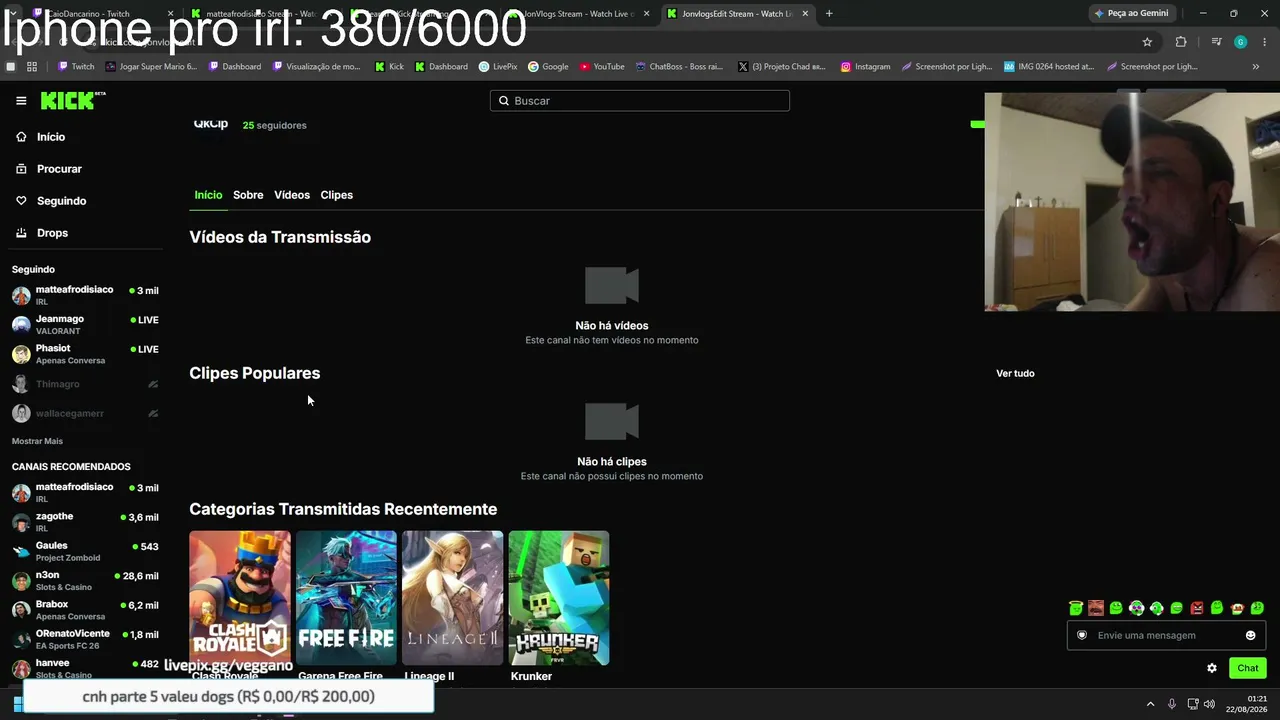1280x720 pixels.
Task: Open offline channel Thimagro
Action: 85,384
